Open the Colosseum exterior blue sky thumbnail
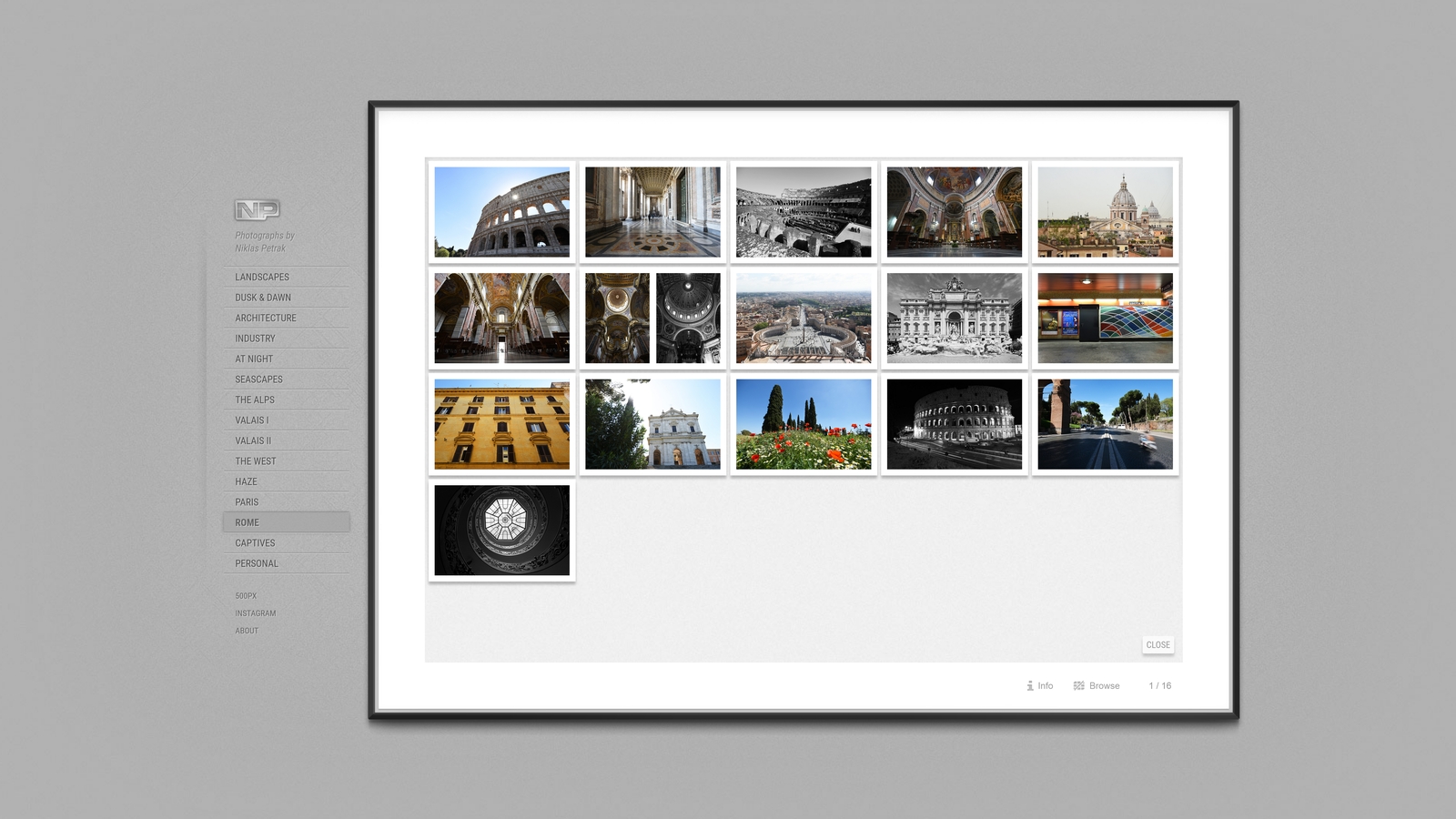Screen dimensions: 1456x819 501,212
